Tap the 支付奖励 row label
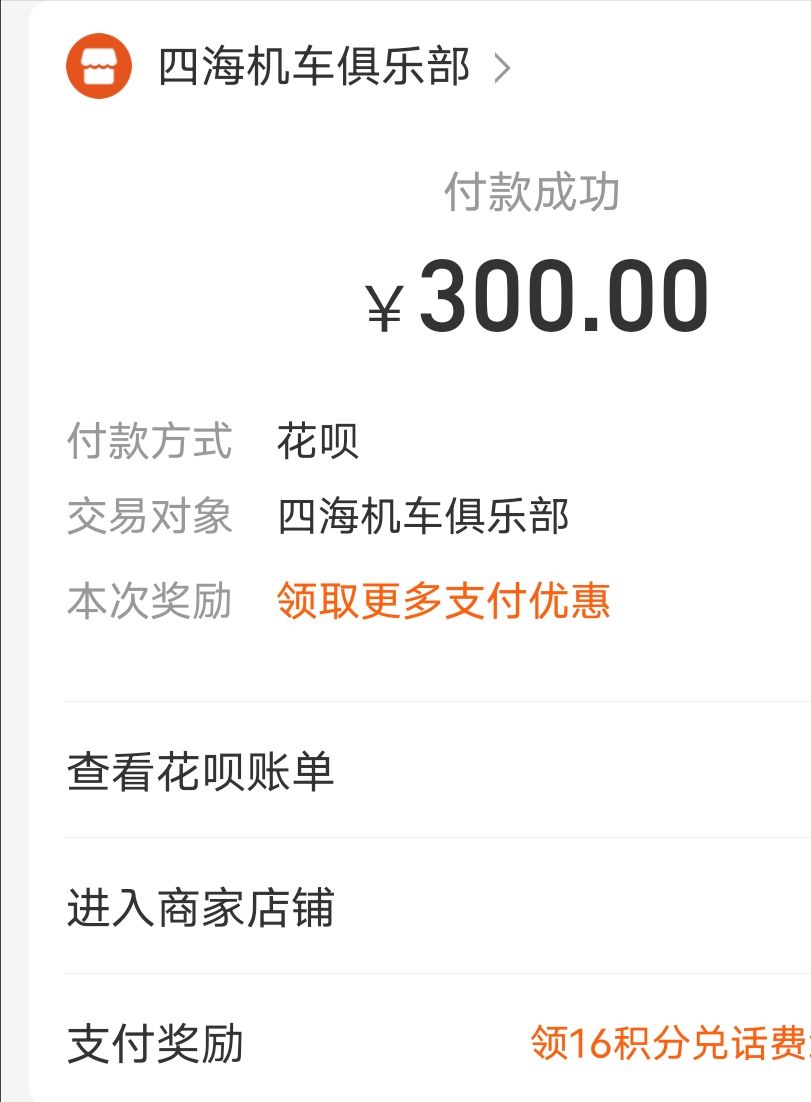The width and height of the screenshot is (811, 1102). 156,1044
